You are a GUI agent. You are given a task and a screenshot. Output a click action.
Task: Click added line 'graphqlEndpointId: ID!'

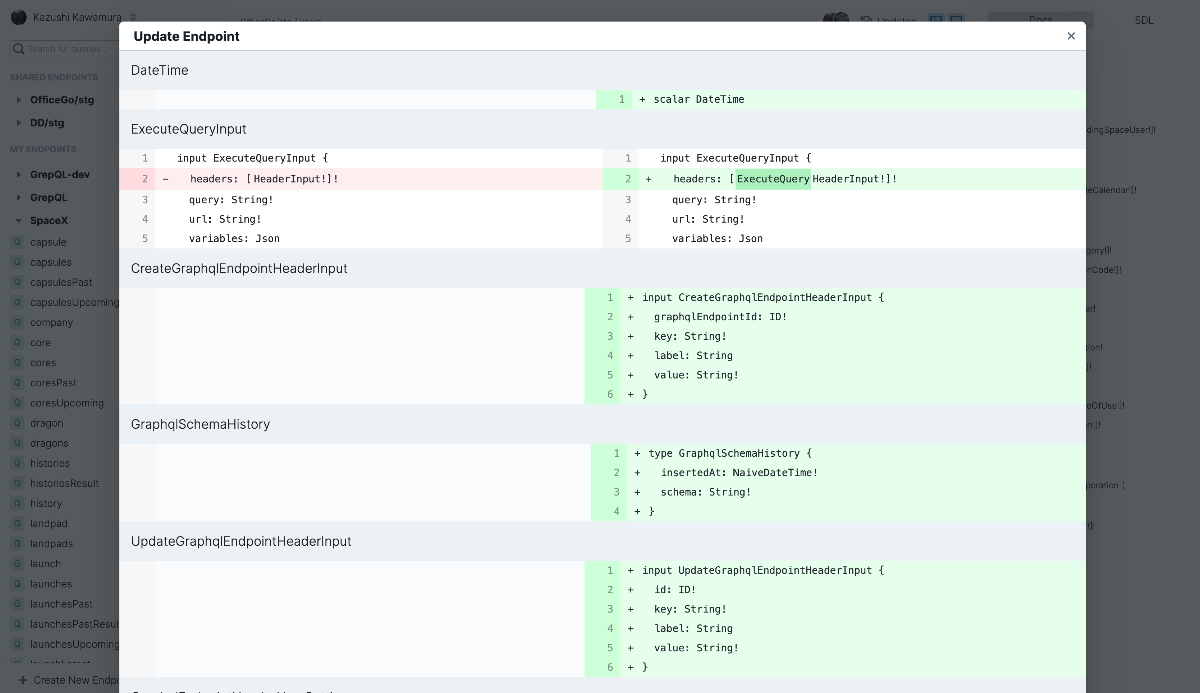click(720, 317)
